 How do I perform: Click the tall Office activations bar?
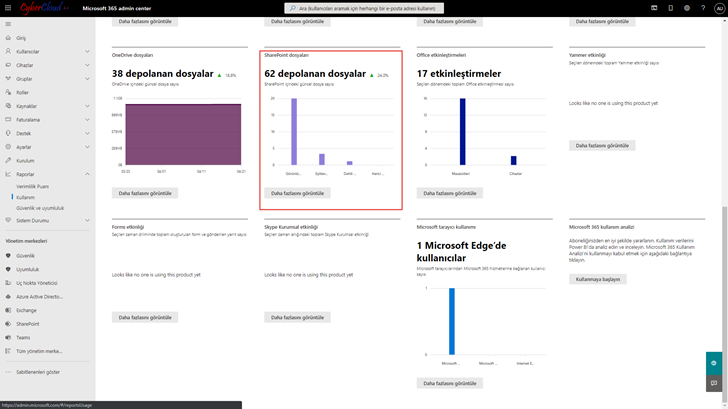point(462,131)
